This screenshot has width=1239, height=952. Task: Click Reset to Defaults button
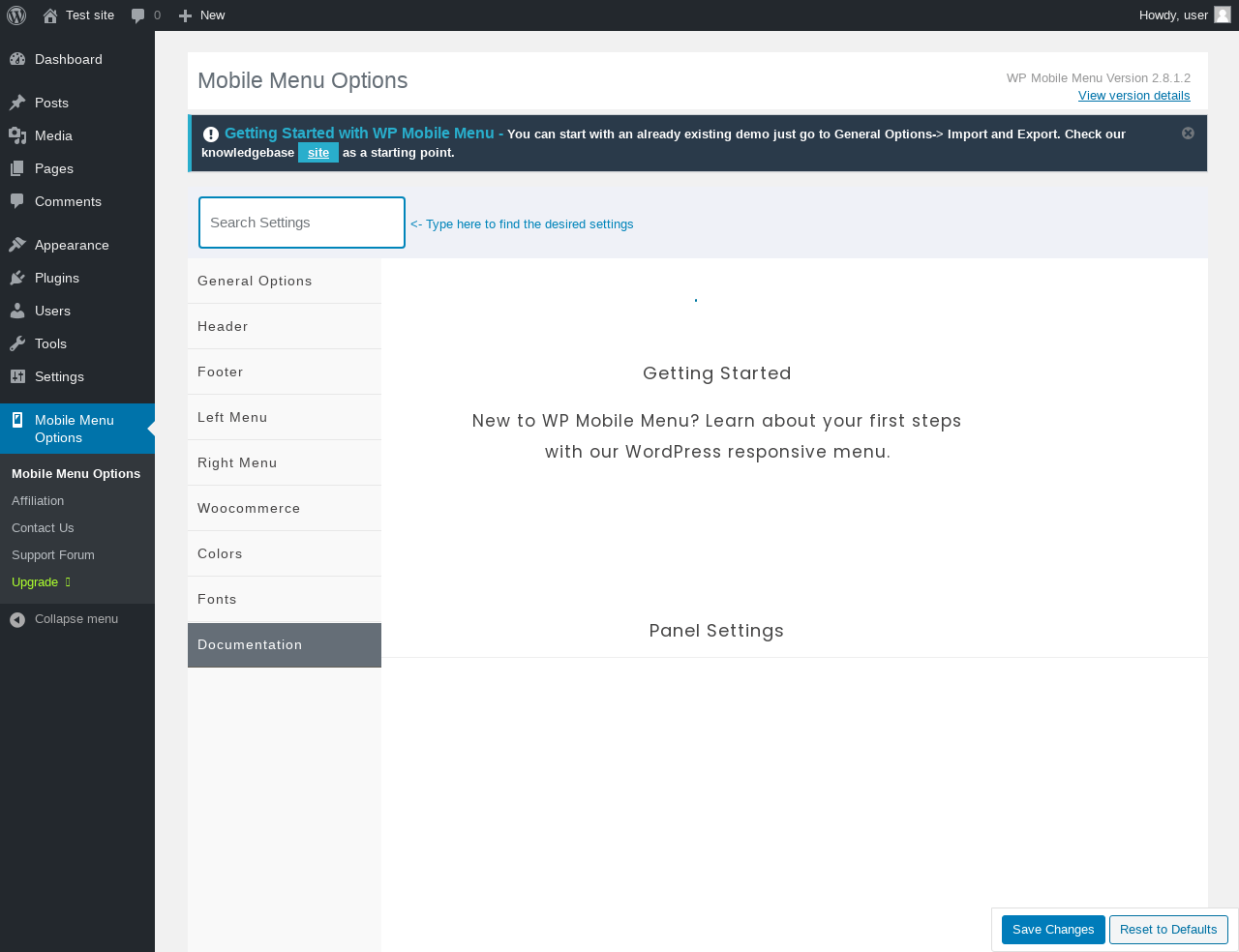click(x=1168, y=930)
